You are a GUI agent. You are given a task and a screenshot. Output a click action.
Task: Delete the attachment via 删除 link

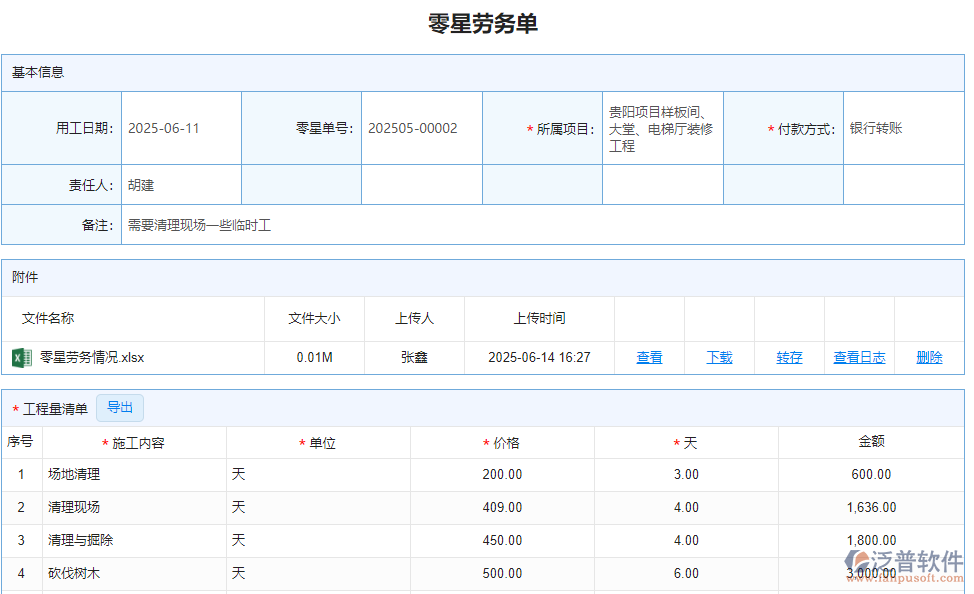click(929, 357)
